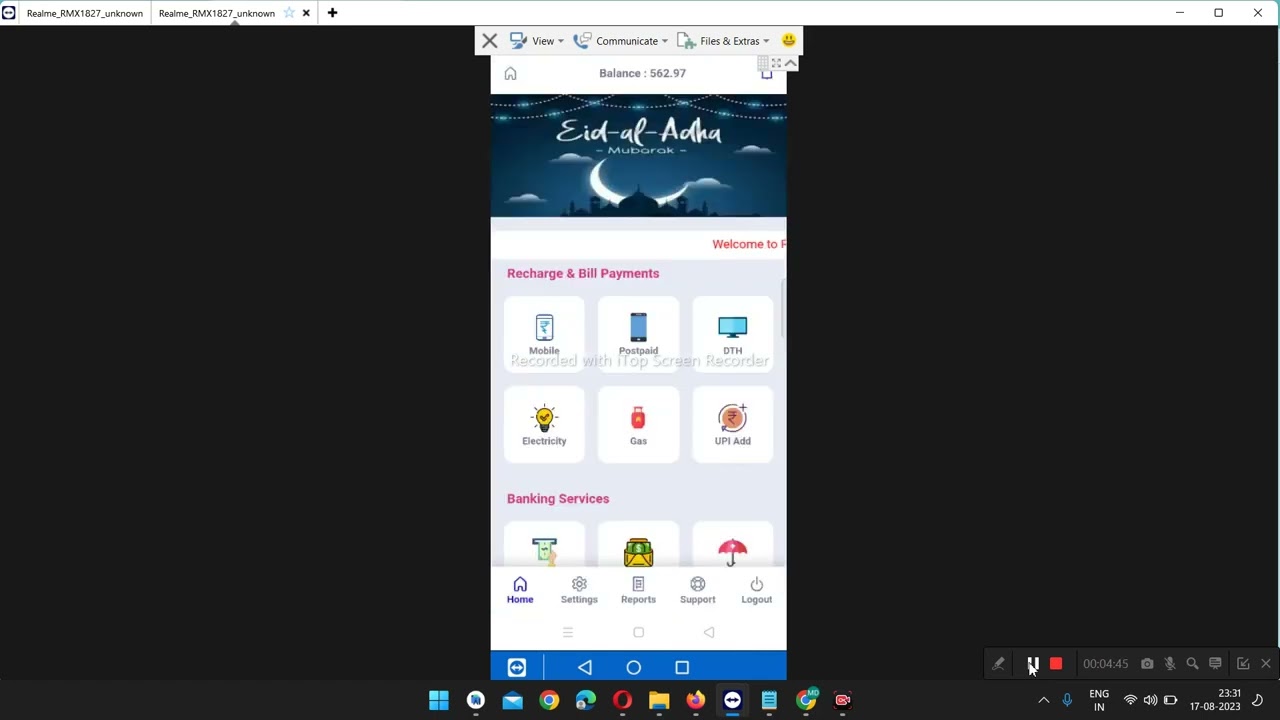This screenshot has height=720, width=1280.
Task: Open iTop Screen Recorder taskbar icon
Action: 842,700
